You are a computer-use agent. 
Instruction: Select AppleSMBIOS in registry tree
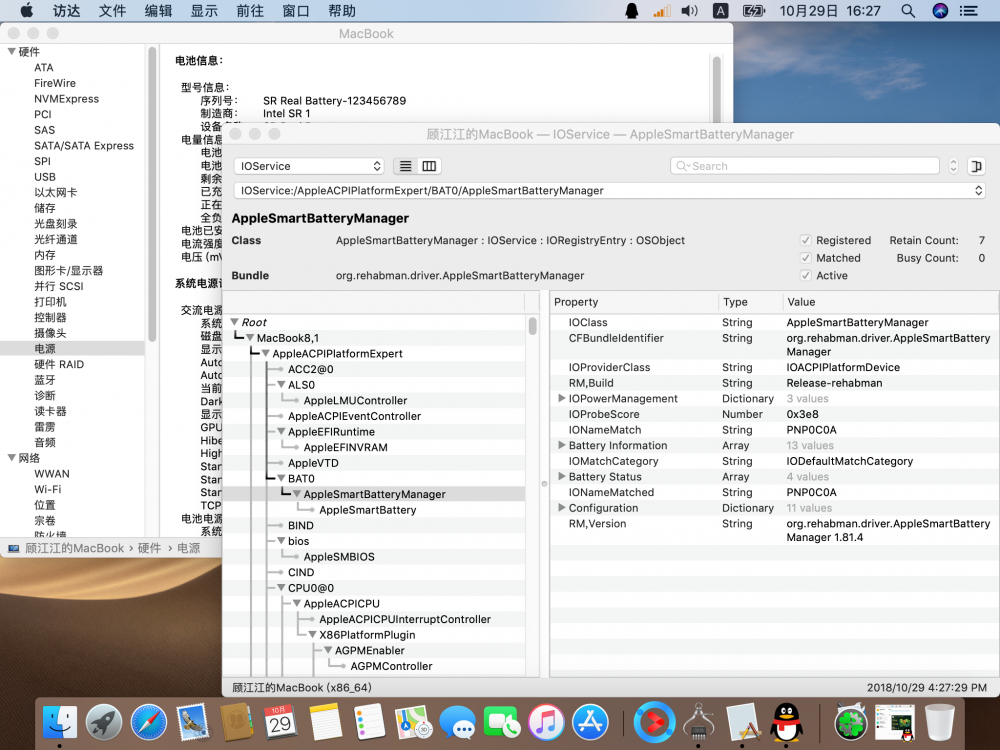click(339, 557)
